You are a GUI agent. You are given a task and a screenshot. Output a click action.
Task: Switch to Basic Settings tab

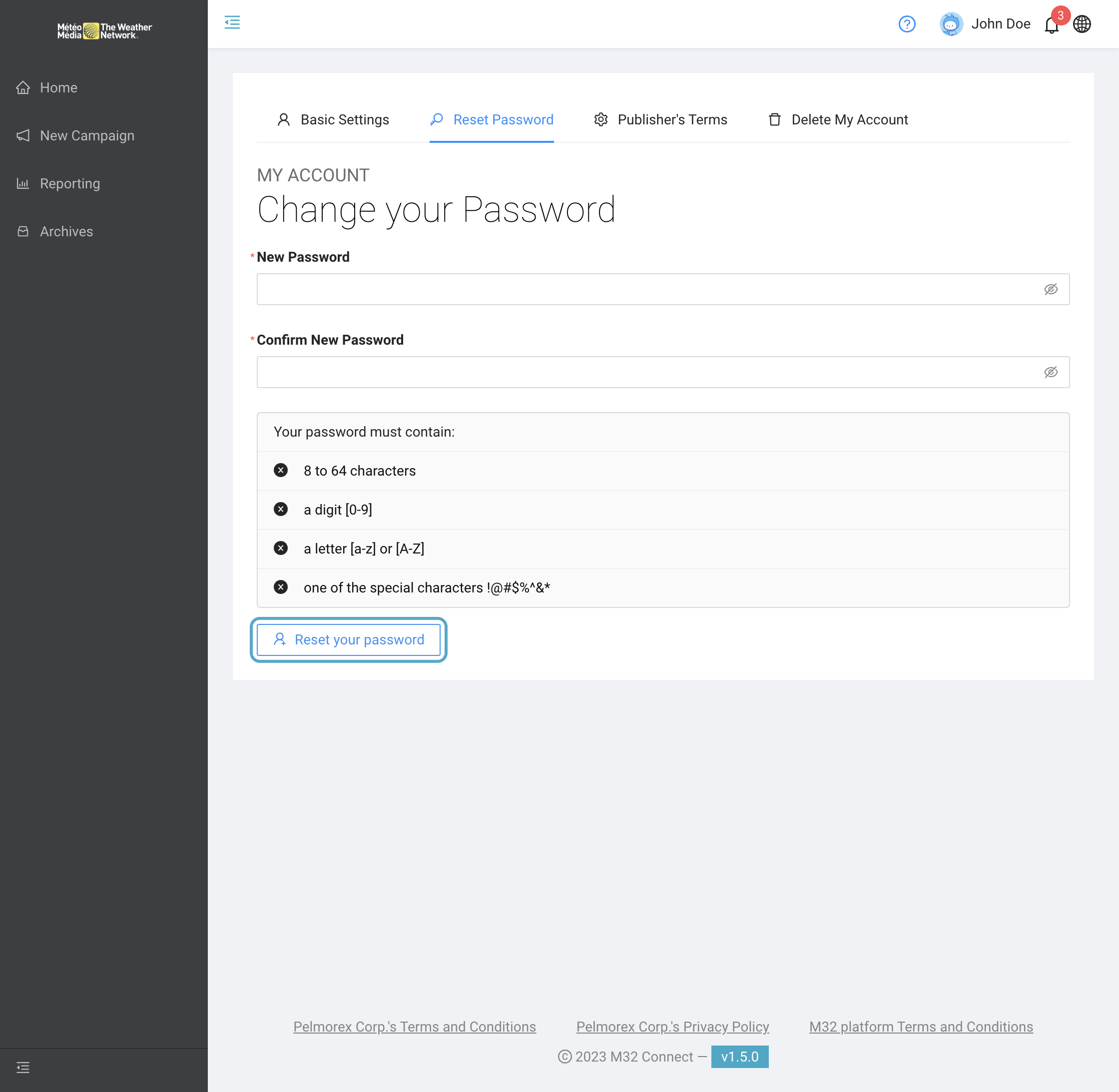[333, 119]
